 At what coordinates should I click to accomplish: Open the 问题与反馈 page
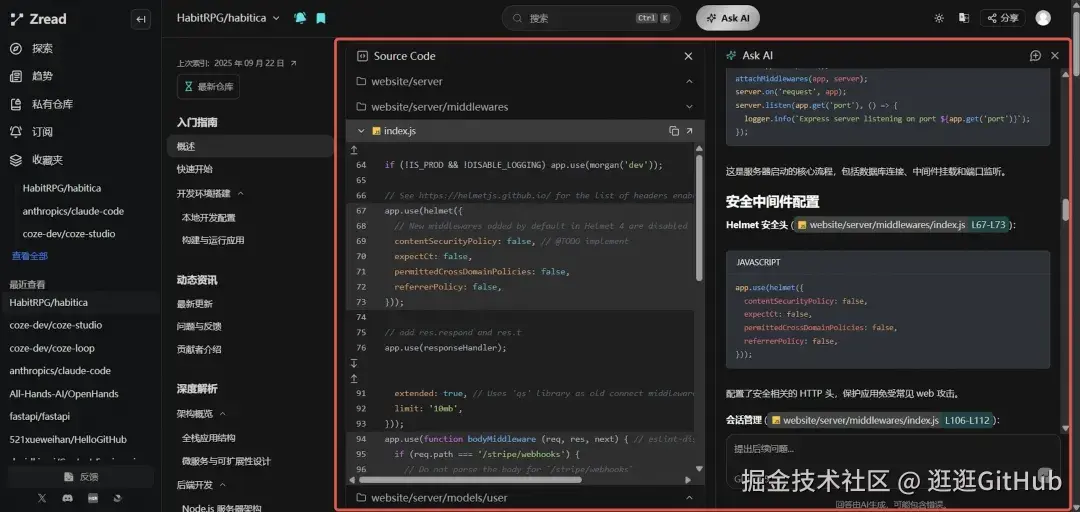click(x=199, y=327)
